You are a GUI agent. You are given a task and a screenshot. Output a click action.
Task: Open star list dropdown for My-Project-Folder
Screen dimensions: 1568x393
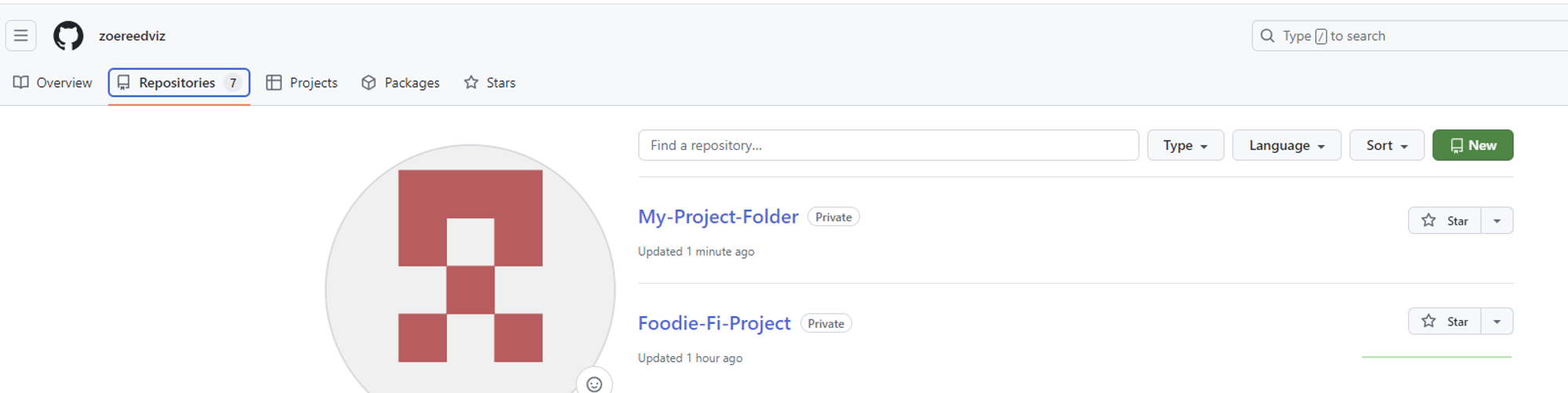[x=1497, y=221]
